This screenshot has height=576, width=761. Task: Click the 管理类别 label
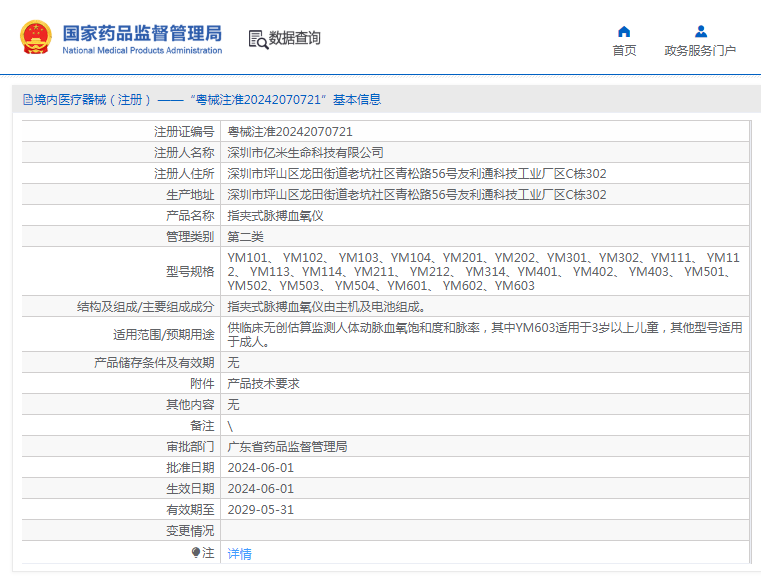click(x=190, y=237)
